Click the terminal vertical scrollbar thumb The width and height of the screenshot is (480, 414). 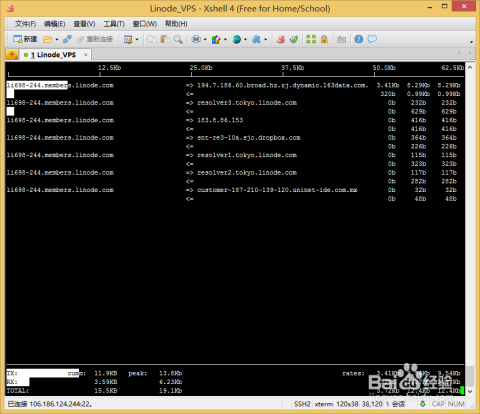[x=470, y=376]
